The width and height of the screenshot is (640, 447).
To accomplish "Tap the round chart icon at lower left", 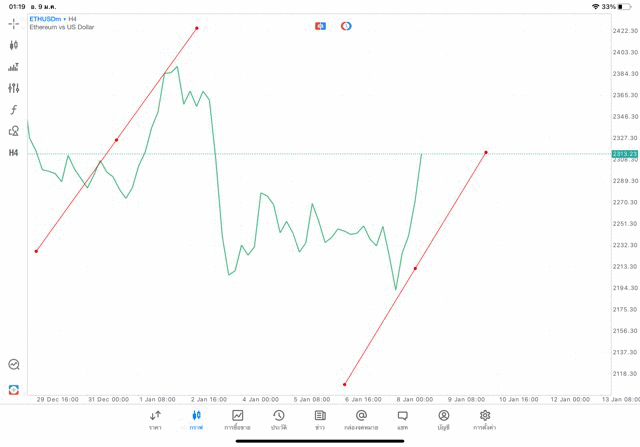I will (x=14, y=365).
